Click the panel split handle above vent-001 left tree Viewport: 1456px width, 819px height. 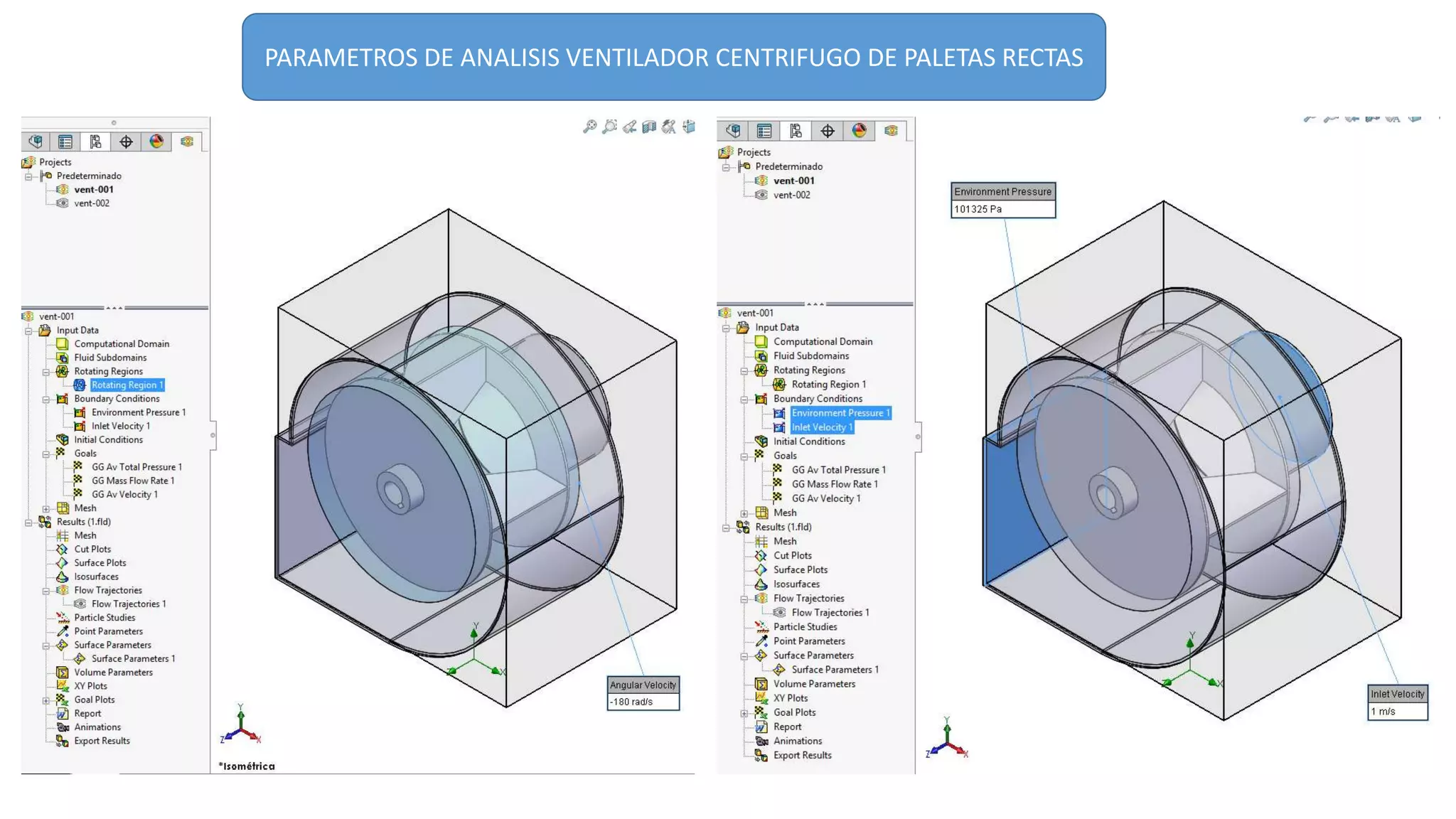[x=114, y=308]
